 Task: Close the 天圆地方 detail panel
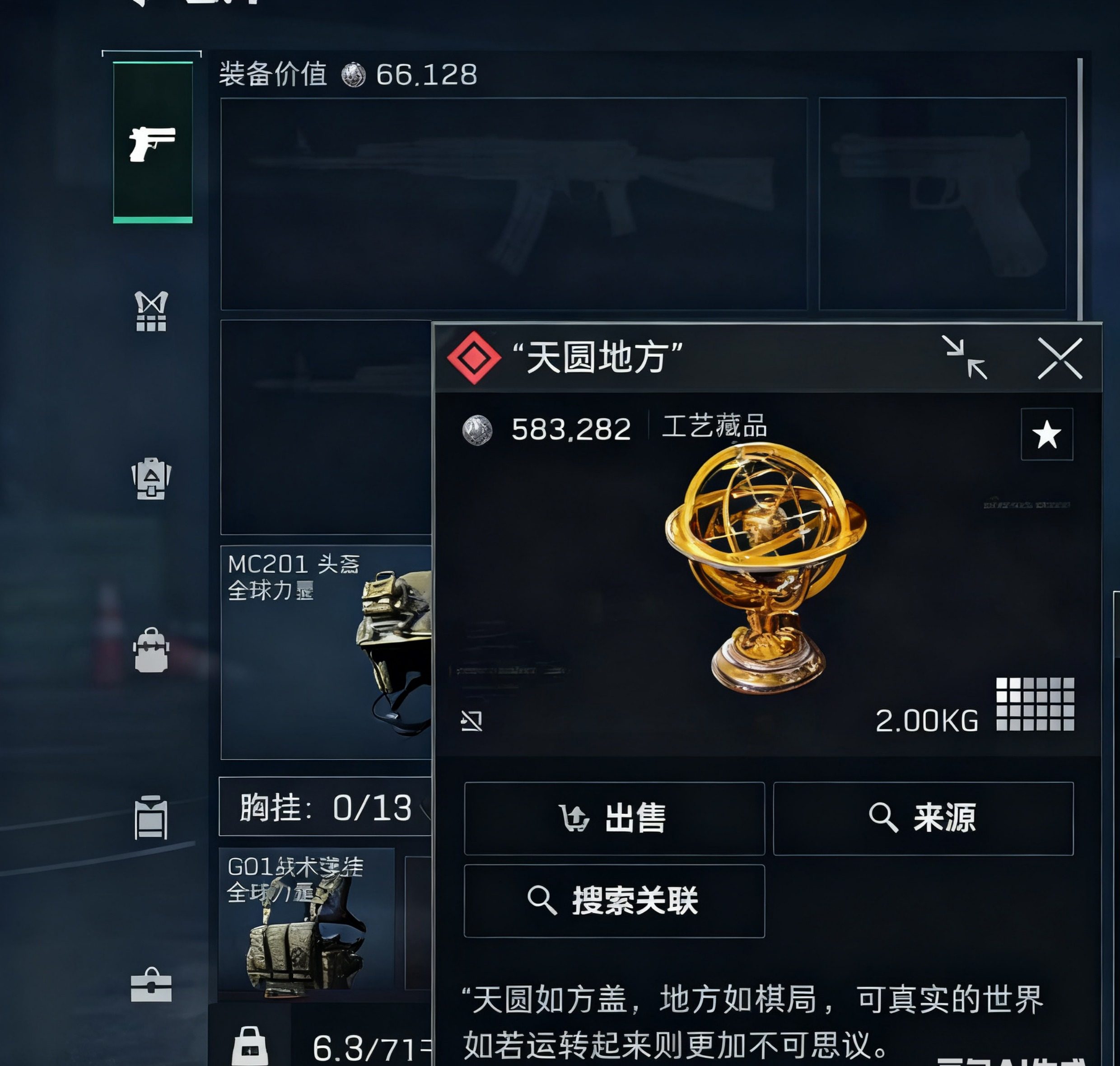[x=1060, y=358]
